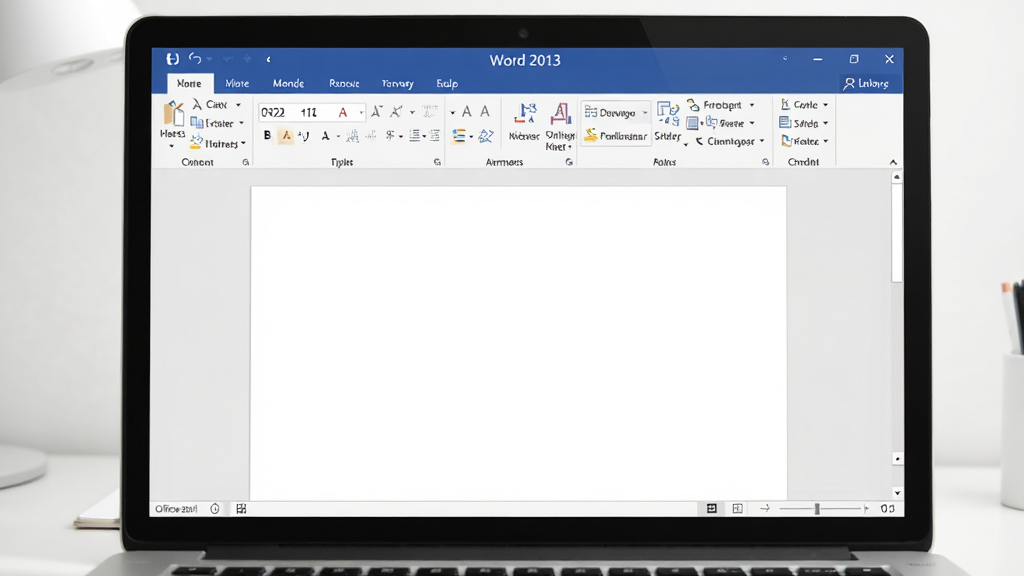Click the small left chevron in the quick access toolbar
The image size is (1024, 576).
point(268,59)
